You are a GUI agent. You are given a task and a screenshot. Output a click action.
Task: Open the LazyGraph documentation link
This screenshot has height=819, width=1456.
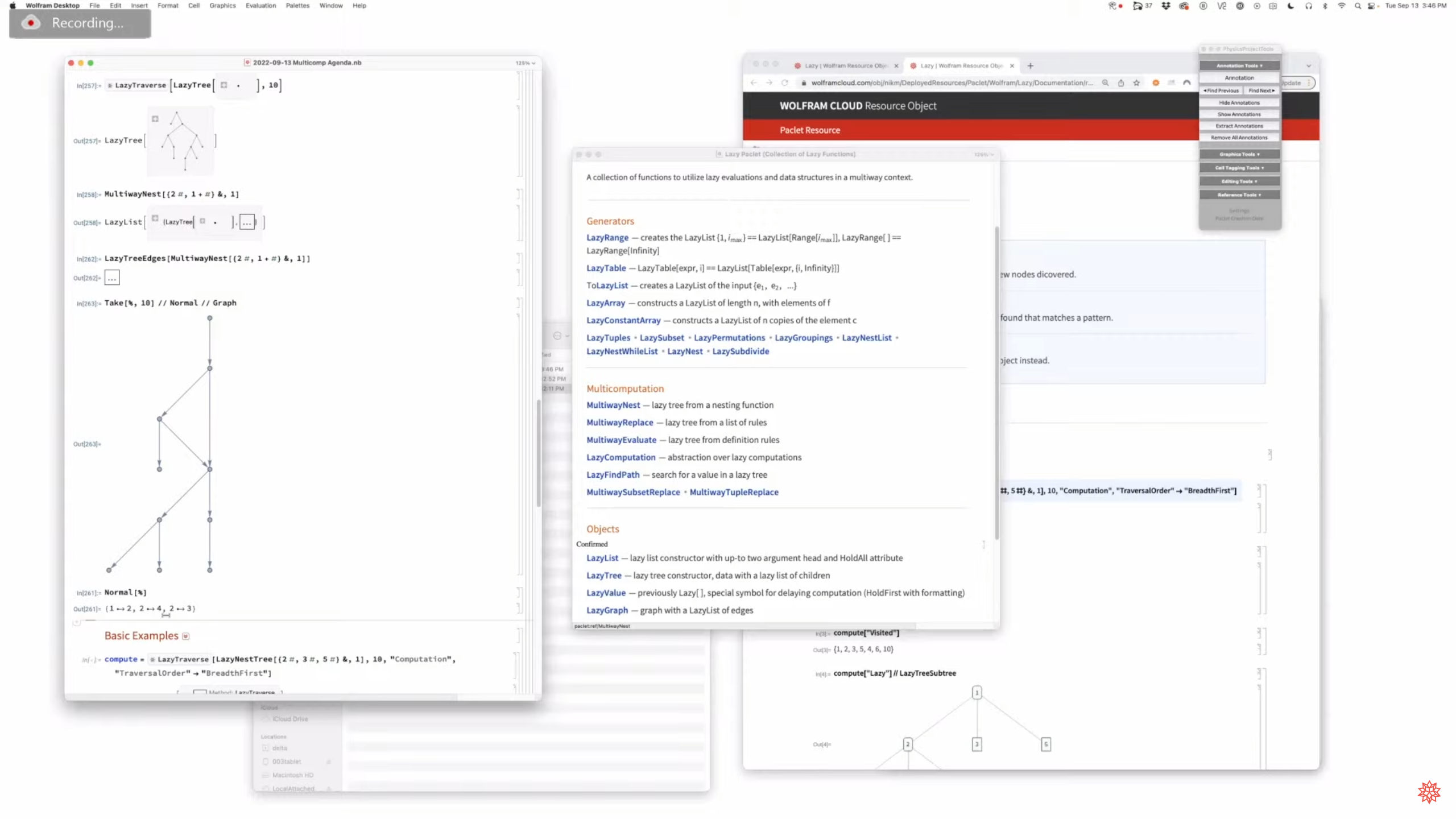(x=607, y=610)
